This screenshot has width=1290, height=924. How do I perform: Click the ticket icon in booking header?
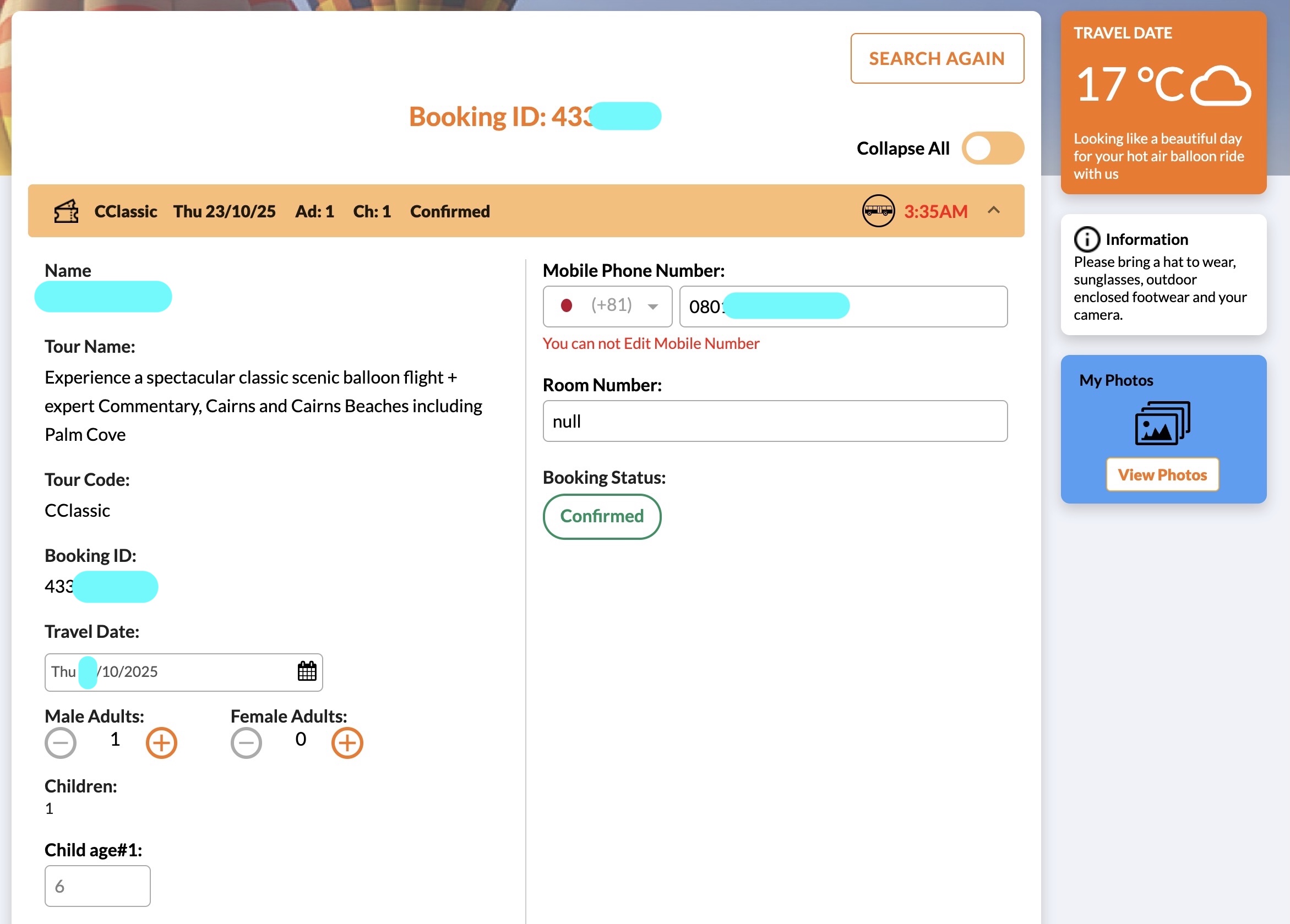66,211
